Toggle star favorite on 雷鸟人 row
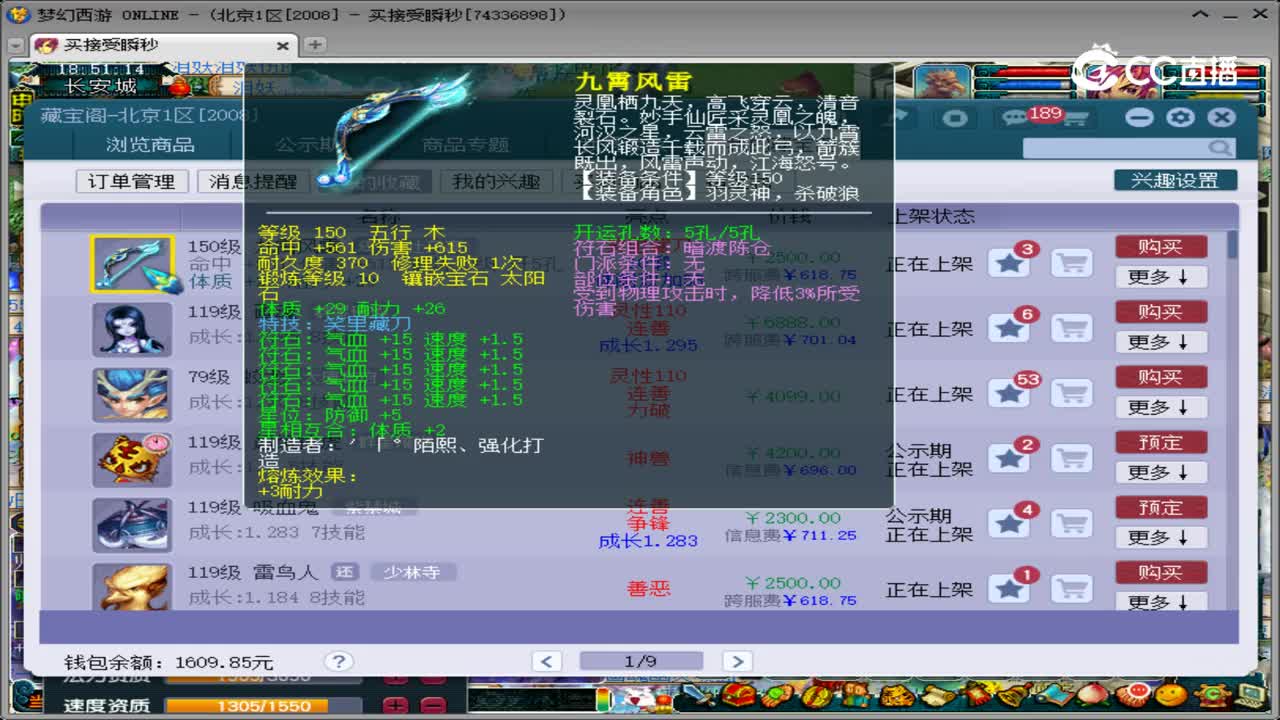This screenshot has height=720, width=1280. [x=1009, y=588]
